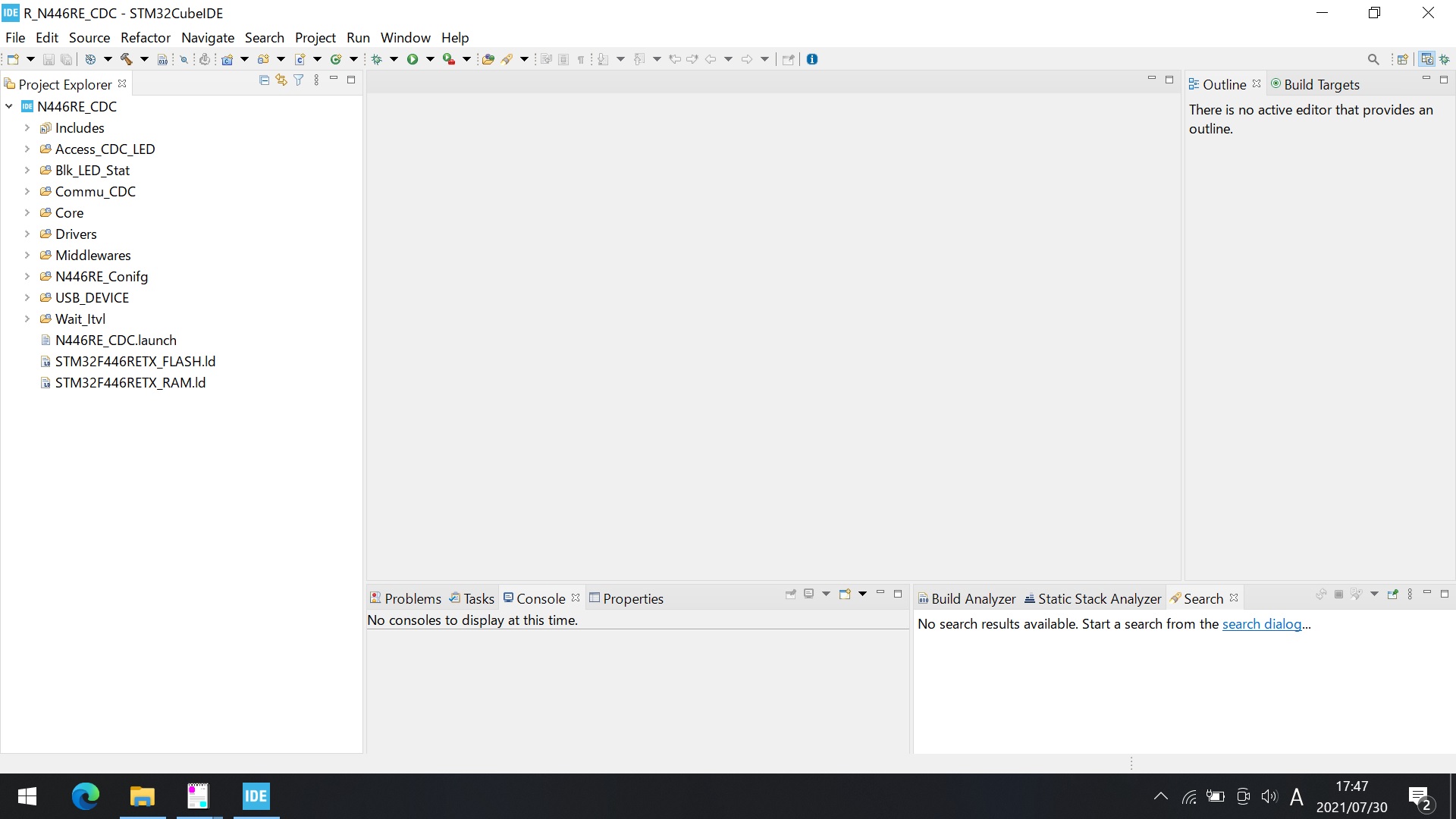Click the flashlight Search toolbar icon
Image resolution: width=1456 pixels, height=819 pixels.
(507, 59)
